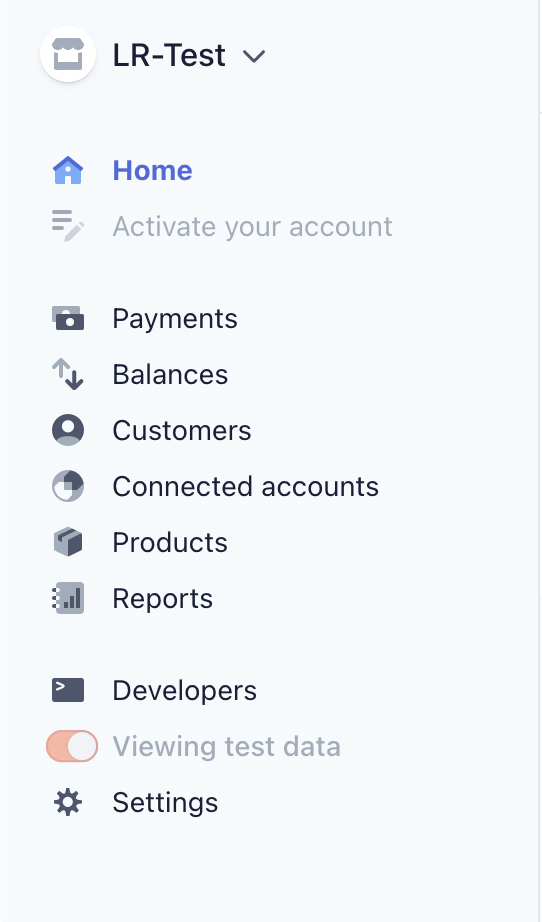Screen dimensions: 542x922
Task: Click the Activate your account pencil icon
Action: click(68, 226)
